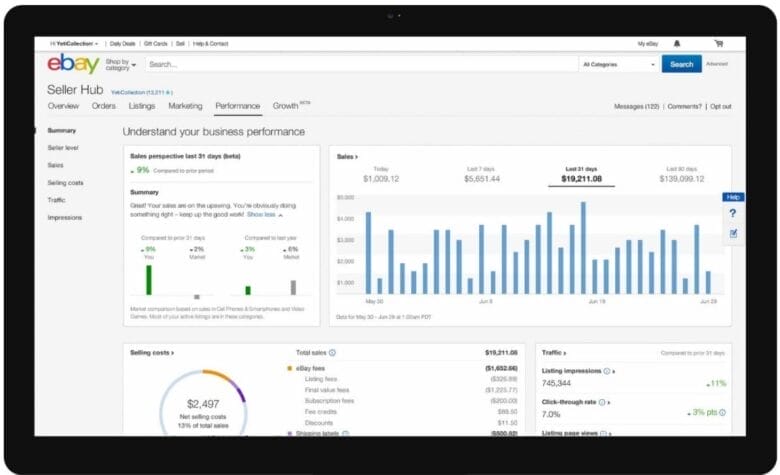
Task: Open the Messages (122) link
Action: tap(635, 106)
